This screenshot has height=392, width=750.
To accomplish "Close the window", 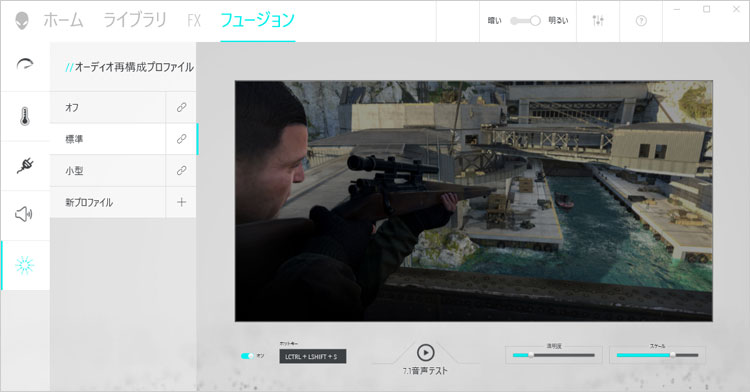I will (737, 10).
